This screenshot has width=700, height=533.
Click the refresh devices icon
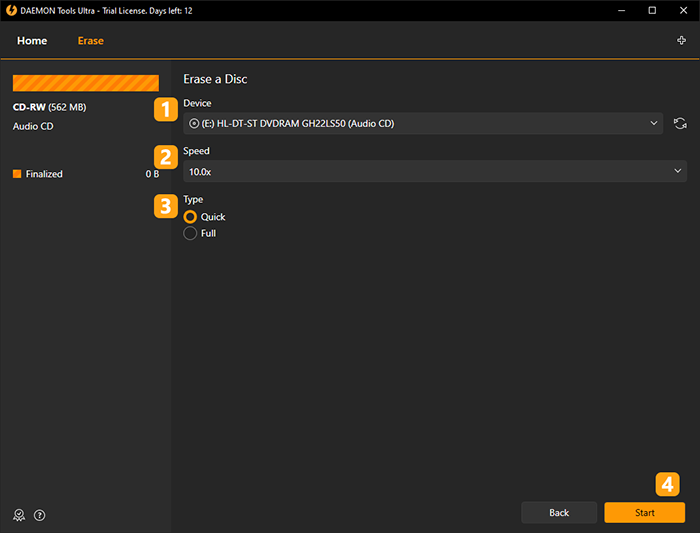(x=680, y=124)
